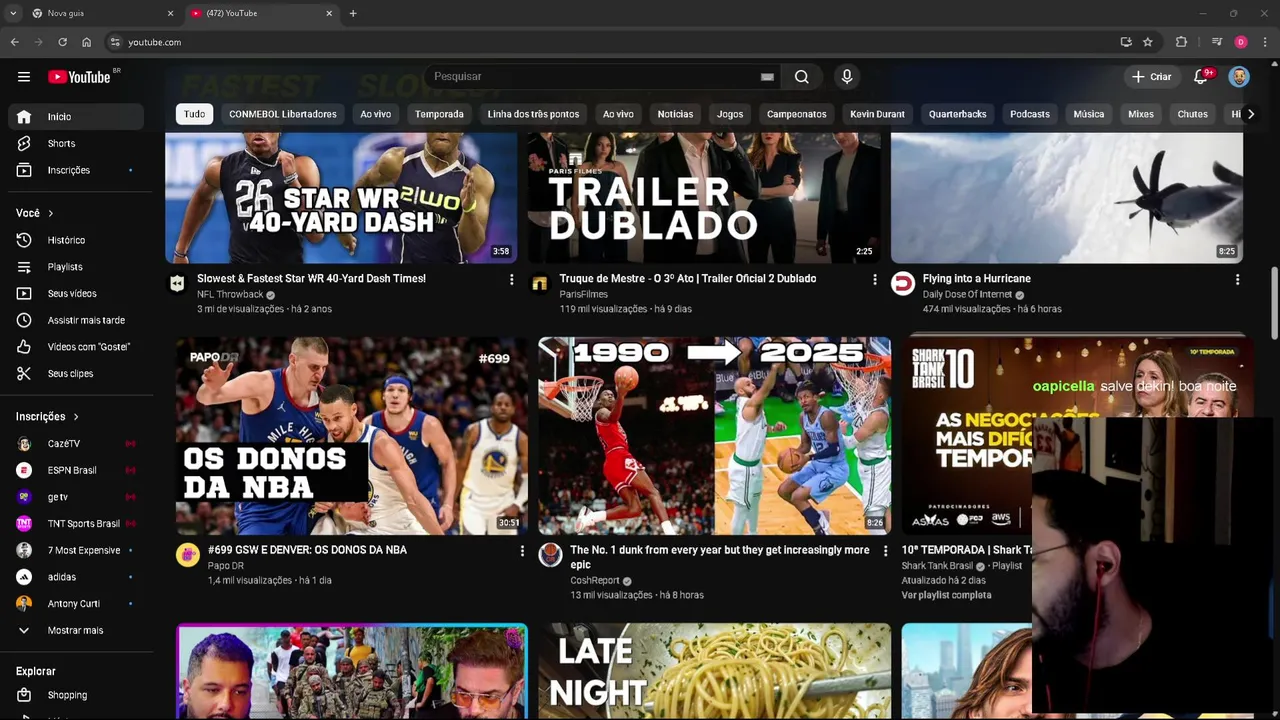Select the Temporada filter chip

(439, 114)
